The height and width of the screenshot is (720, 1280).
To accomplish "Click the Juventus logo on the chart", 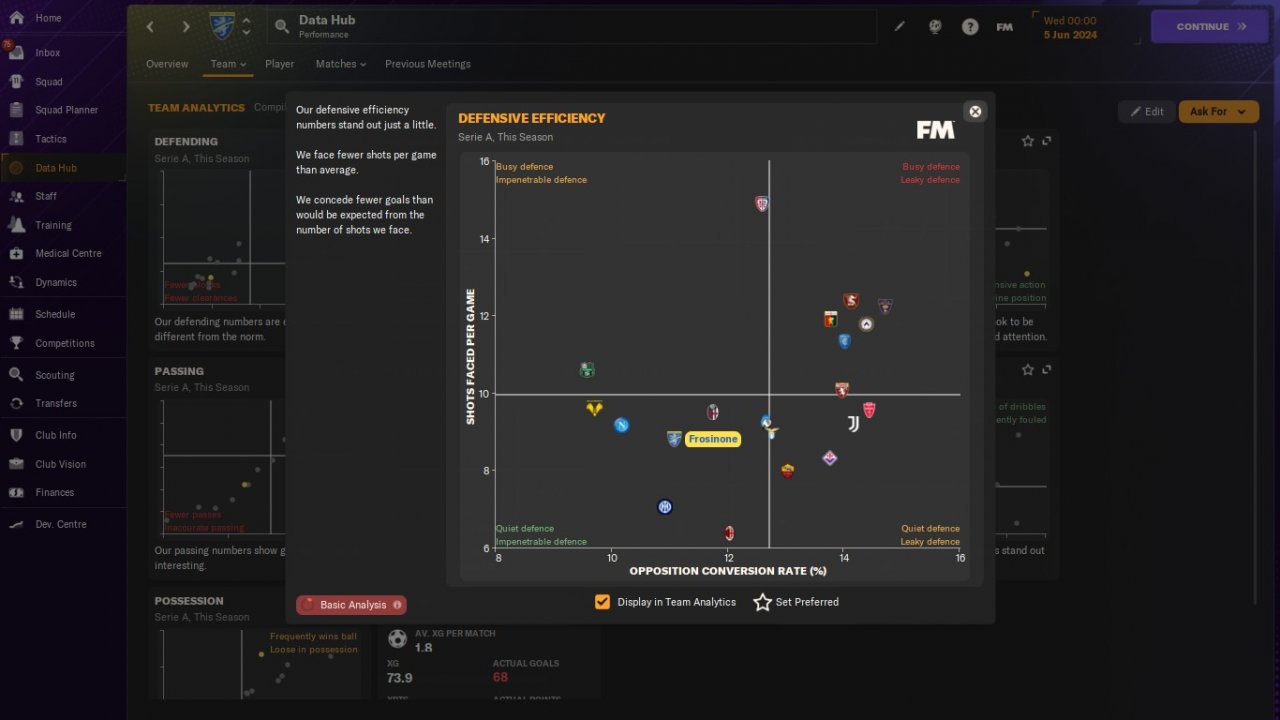I will [x=853, y=424].
